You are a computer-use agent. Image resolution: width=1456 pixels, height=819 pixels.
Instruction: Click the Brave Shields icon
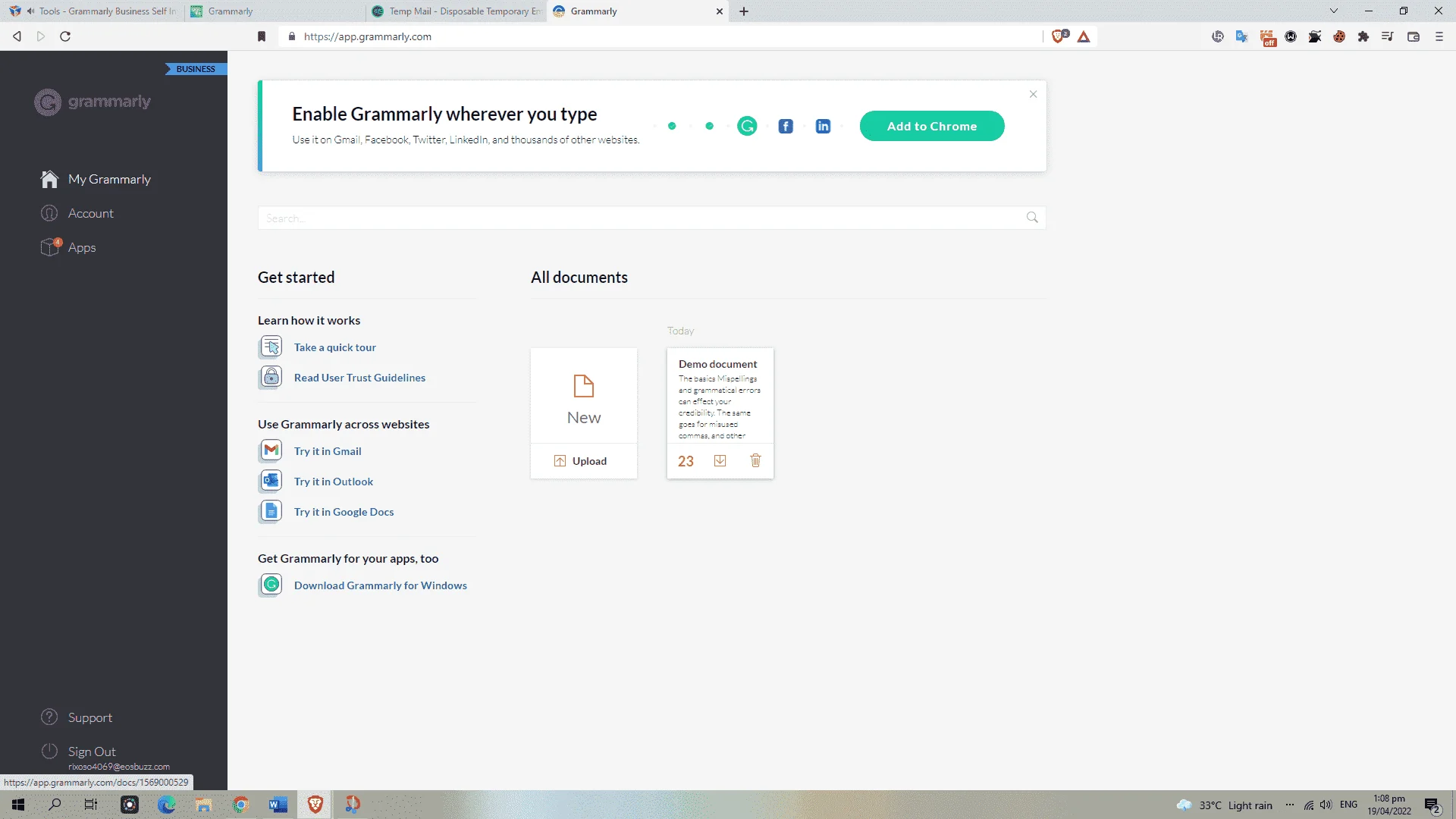click(1059, 36)
